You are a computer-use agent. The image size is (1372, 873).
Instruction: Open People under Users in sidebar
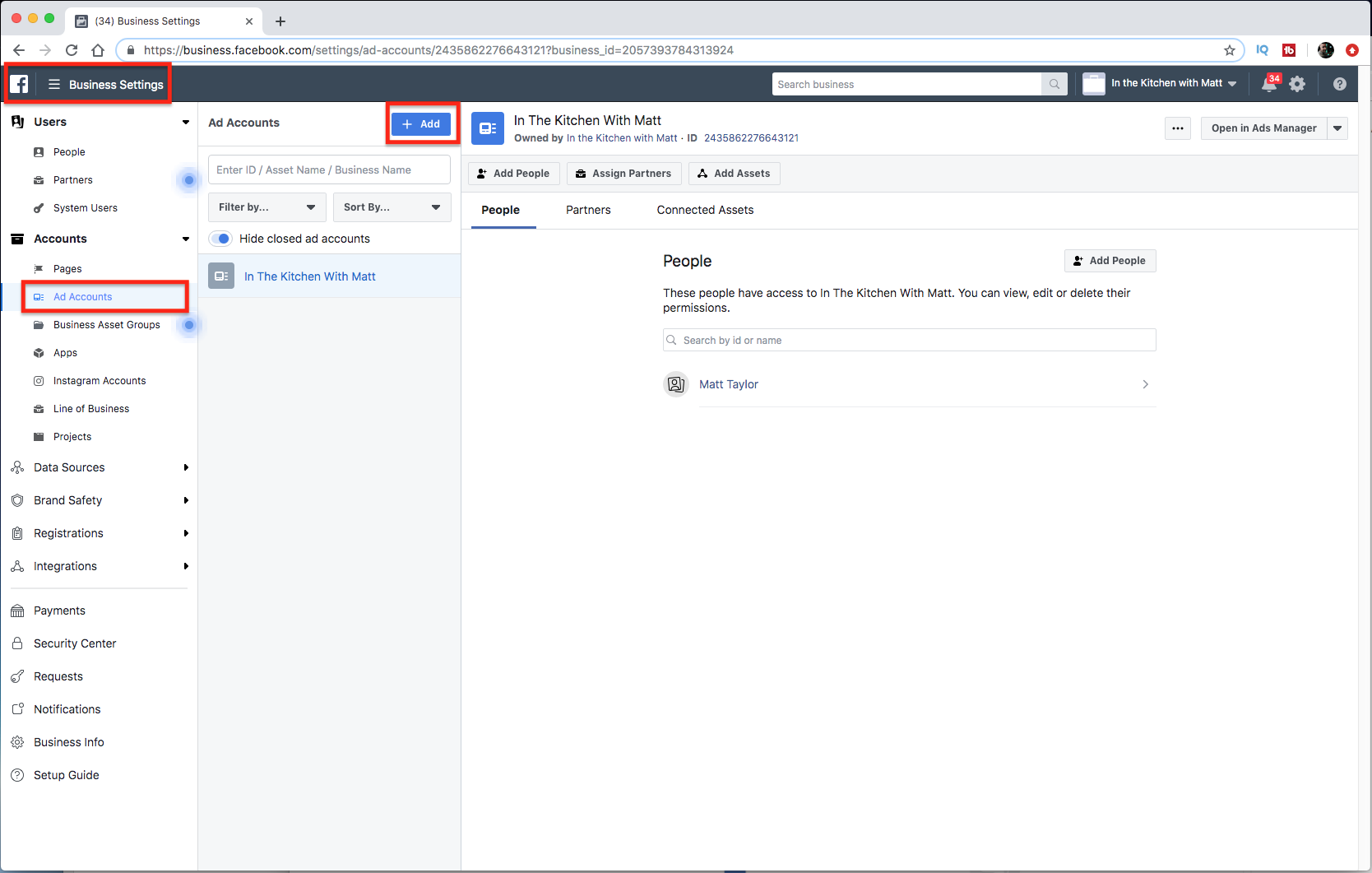69,152
